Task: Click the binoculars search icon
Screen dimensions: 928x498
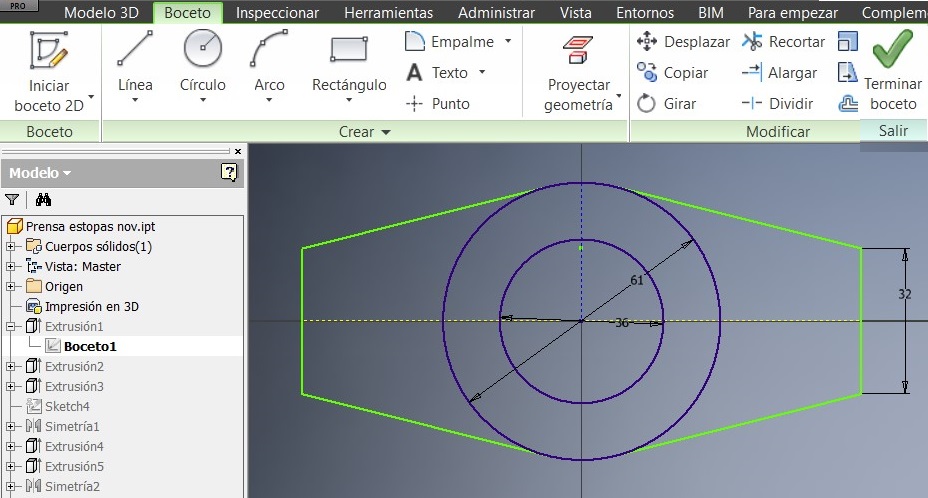Action: pos(43,200)
